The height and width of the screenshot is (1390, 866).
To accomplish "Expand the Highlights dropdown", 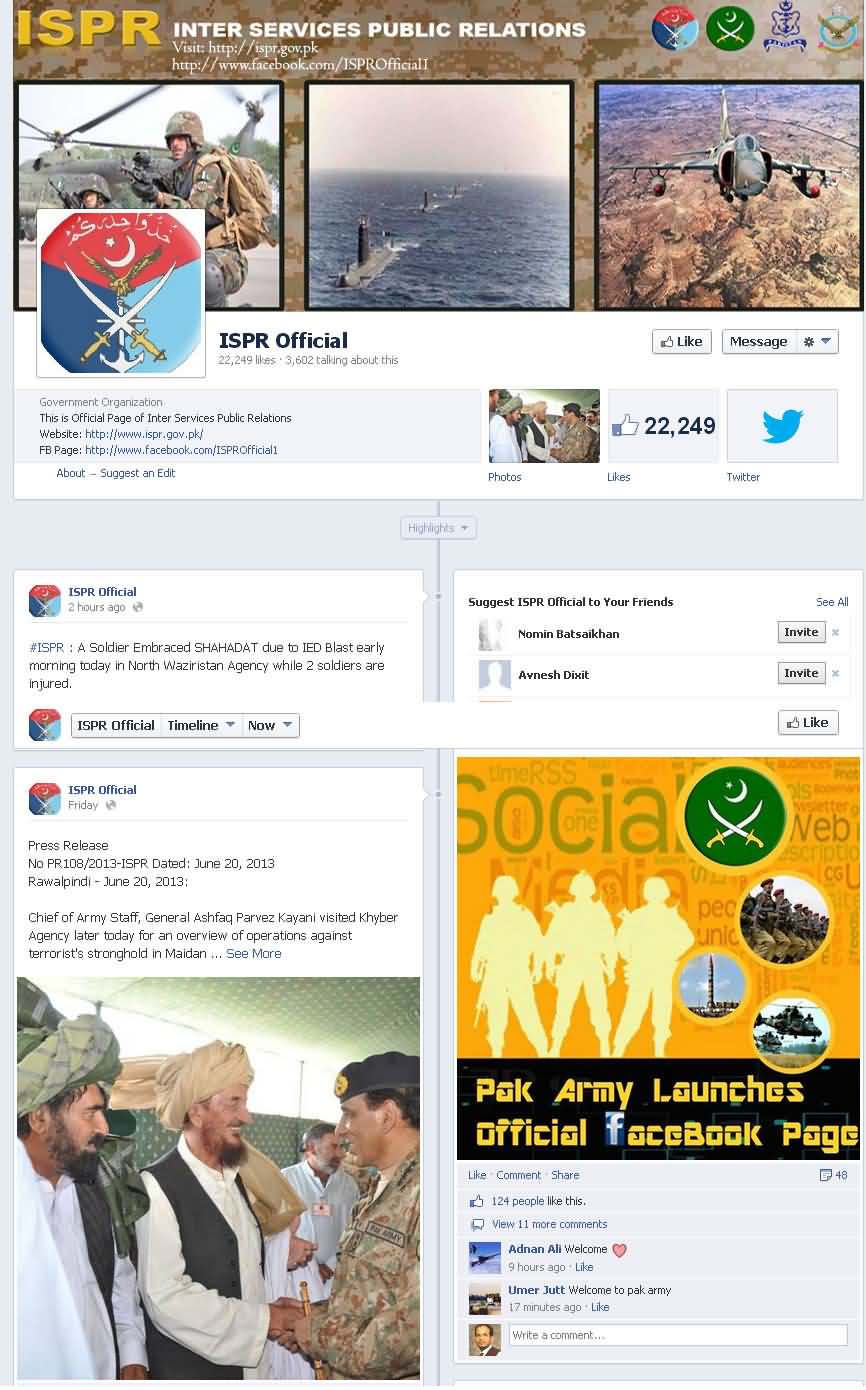I will (438, 528).
